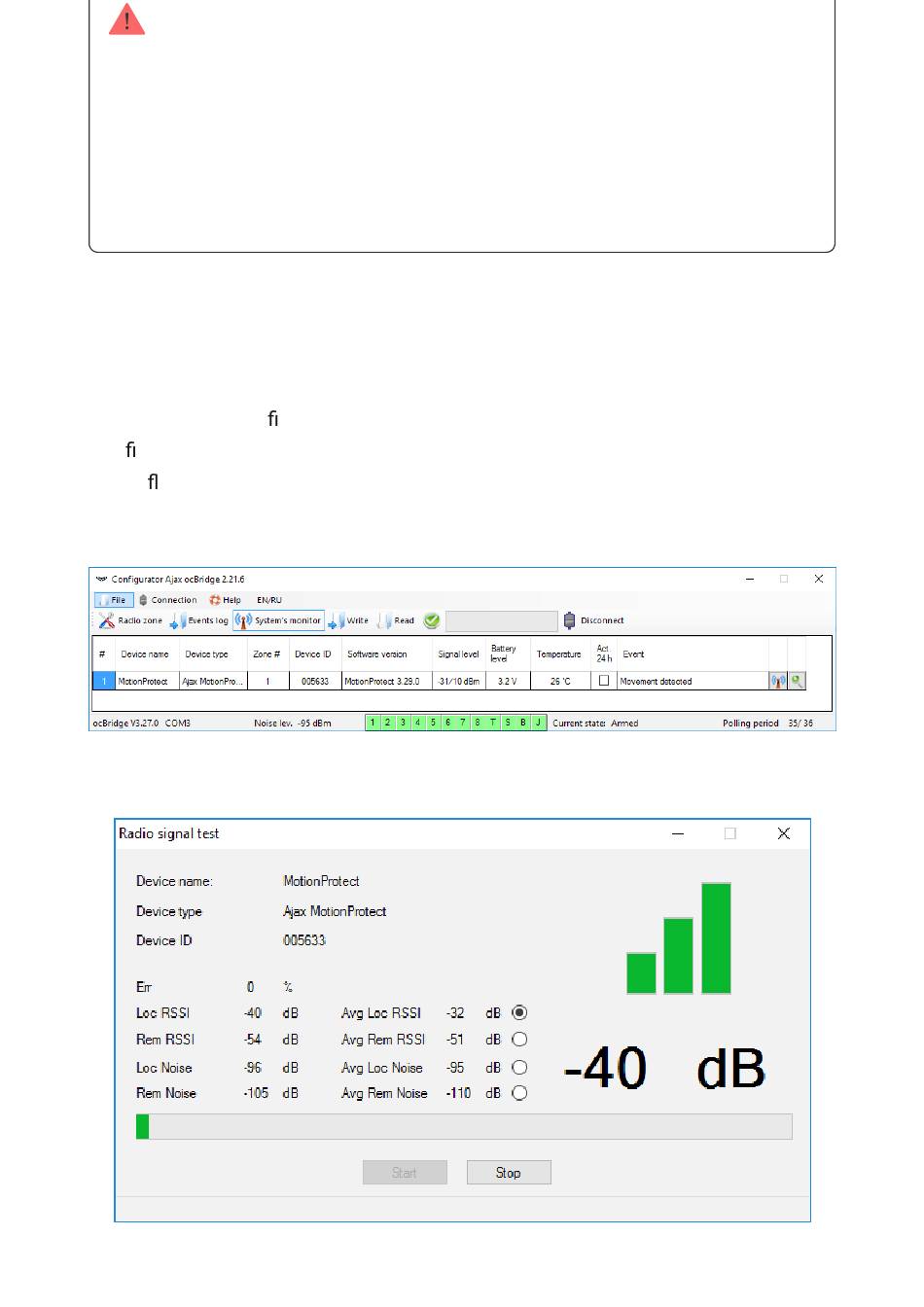Click the disabled Start button
Screen dimensions: 924x1307
[x=405, y=1173]
